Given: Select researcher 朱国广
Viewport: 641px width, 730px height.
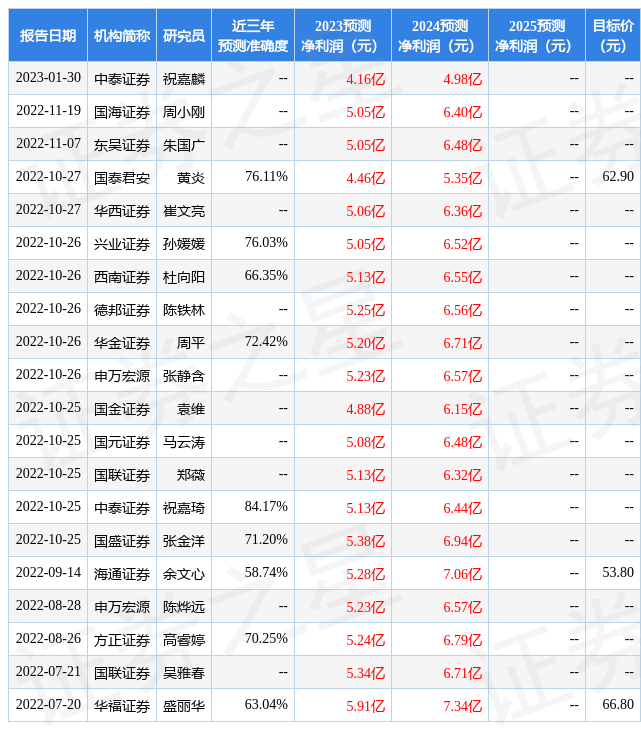Looking at the screenshot, I should (x=184, y=145).
